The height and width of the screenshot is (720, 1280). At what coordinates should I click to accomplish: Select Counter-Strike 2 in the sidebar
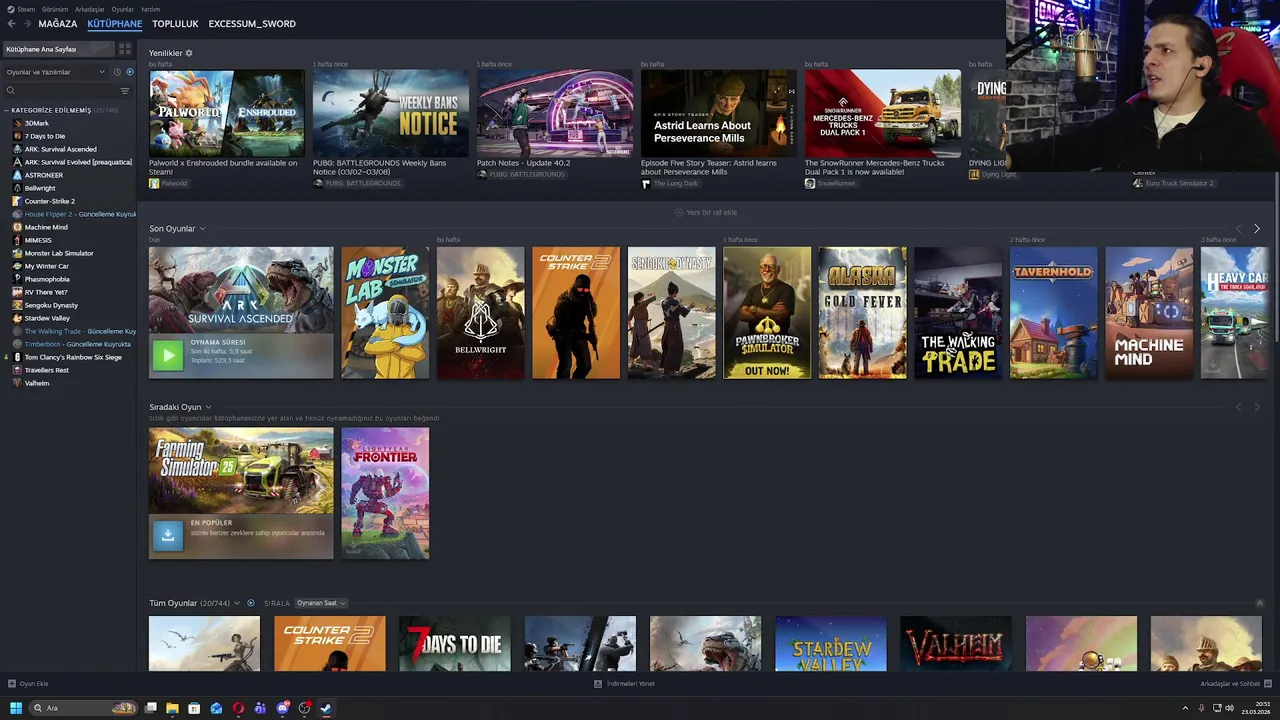click(x=49, y=201)
